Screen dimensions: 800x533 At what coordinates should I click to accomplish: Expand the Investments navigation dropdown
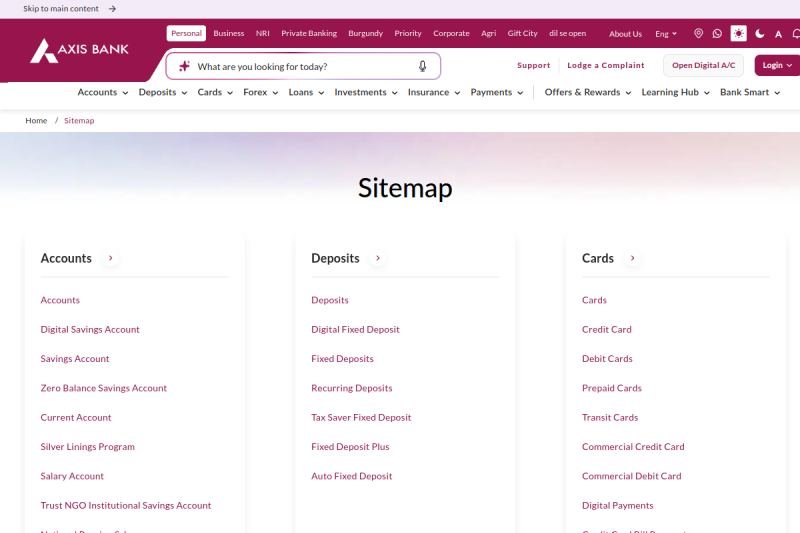366,92
